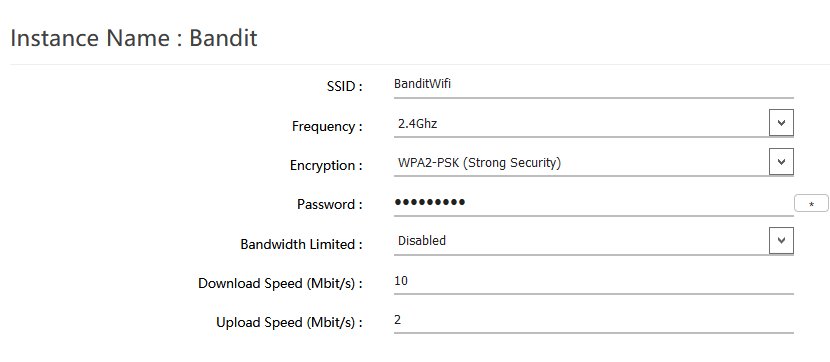Click the Encryption label
This screenshot has width=830, height=362.
click(326, 166)
